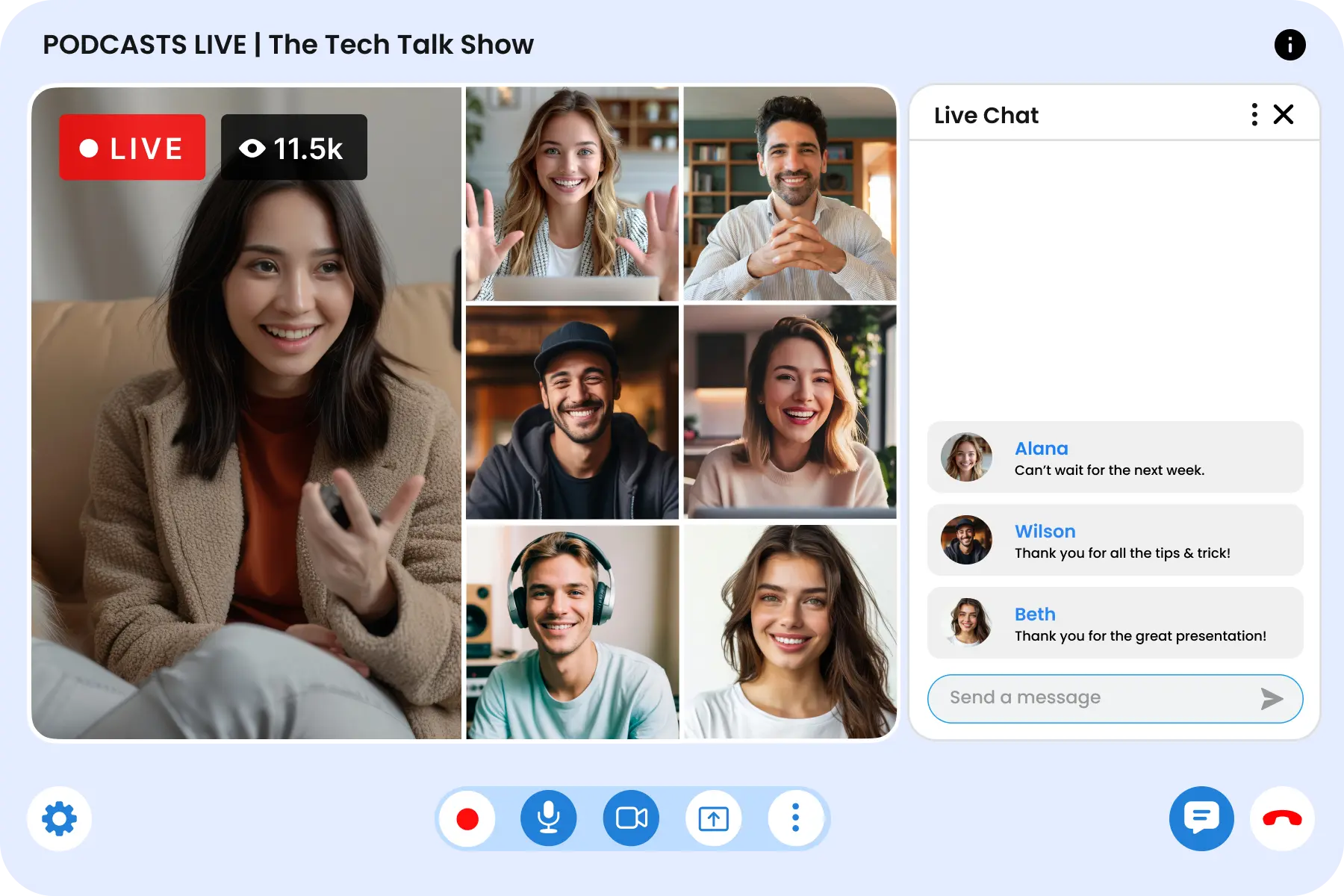This screenshot has width=1344, height=896.
Task: Start recording with the red dot button
Action: tap(467, 818)
